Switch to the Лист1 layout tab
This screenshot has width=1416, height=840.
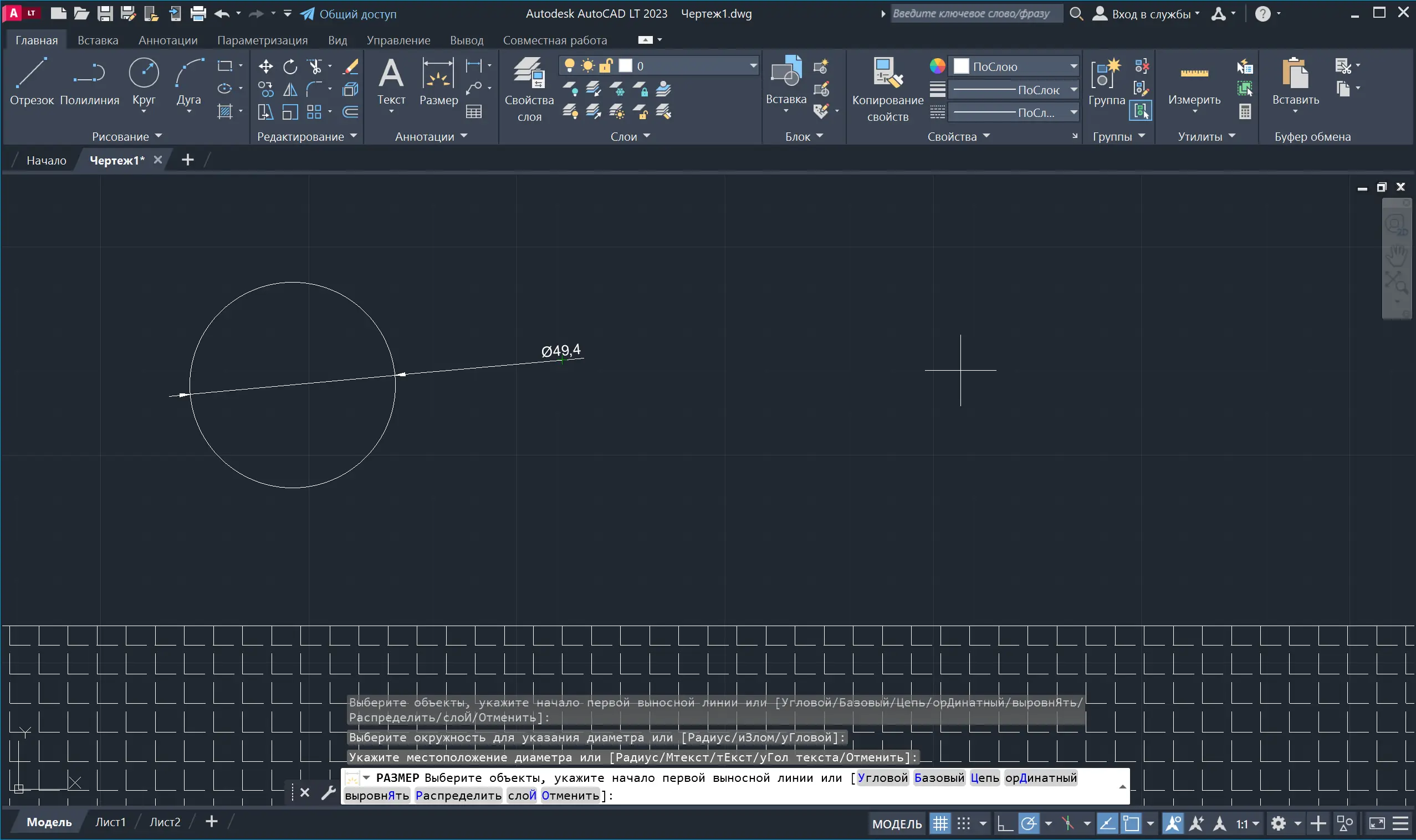pos(110,822)
